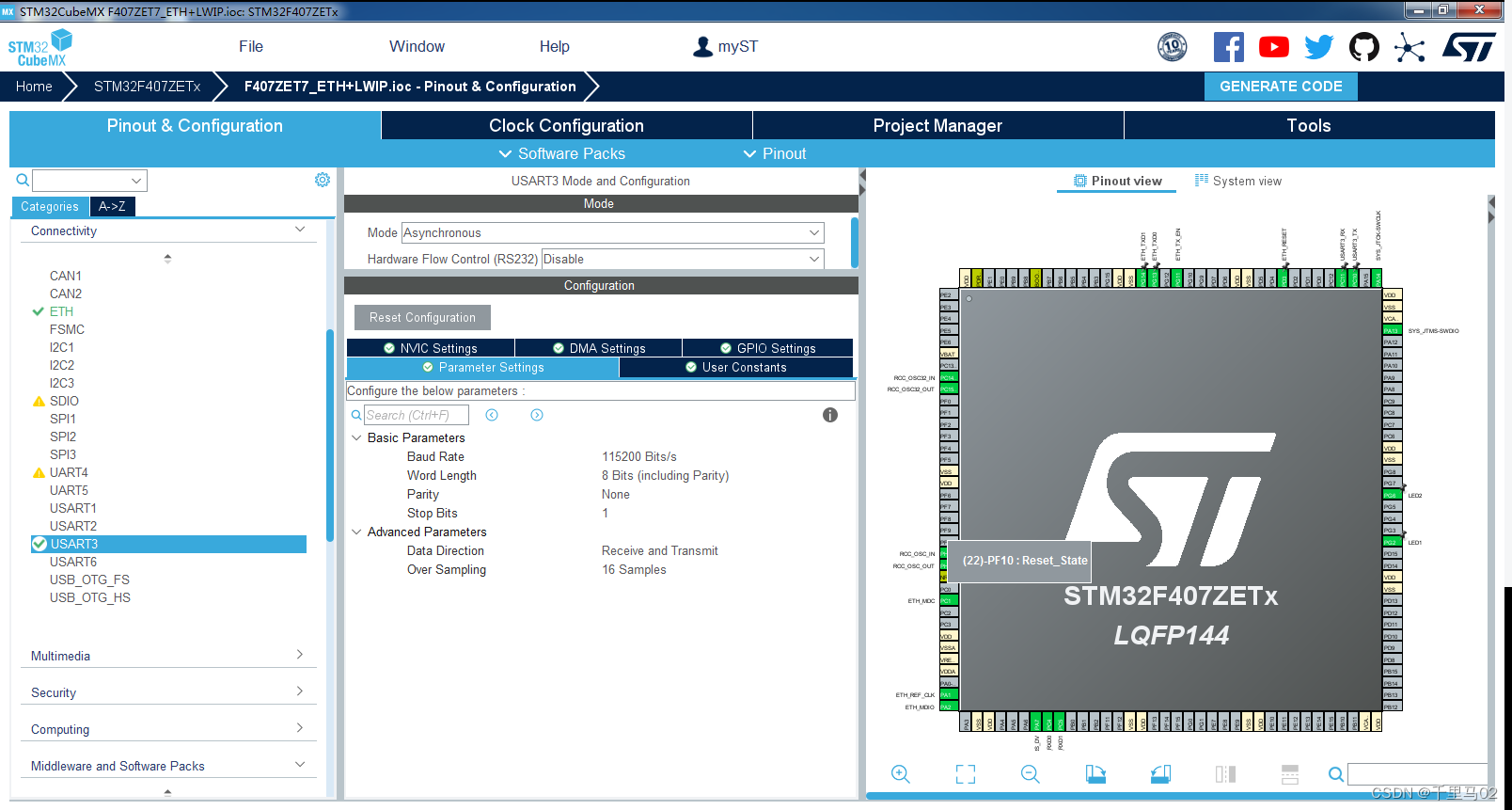Image resolution: width=1512 pixels, height=810 pixels.
Task: Open category settings gear icon
Action: pyautogui.click(x=323, y=180)
